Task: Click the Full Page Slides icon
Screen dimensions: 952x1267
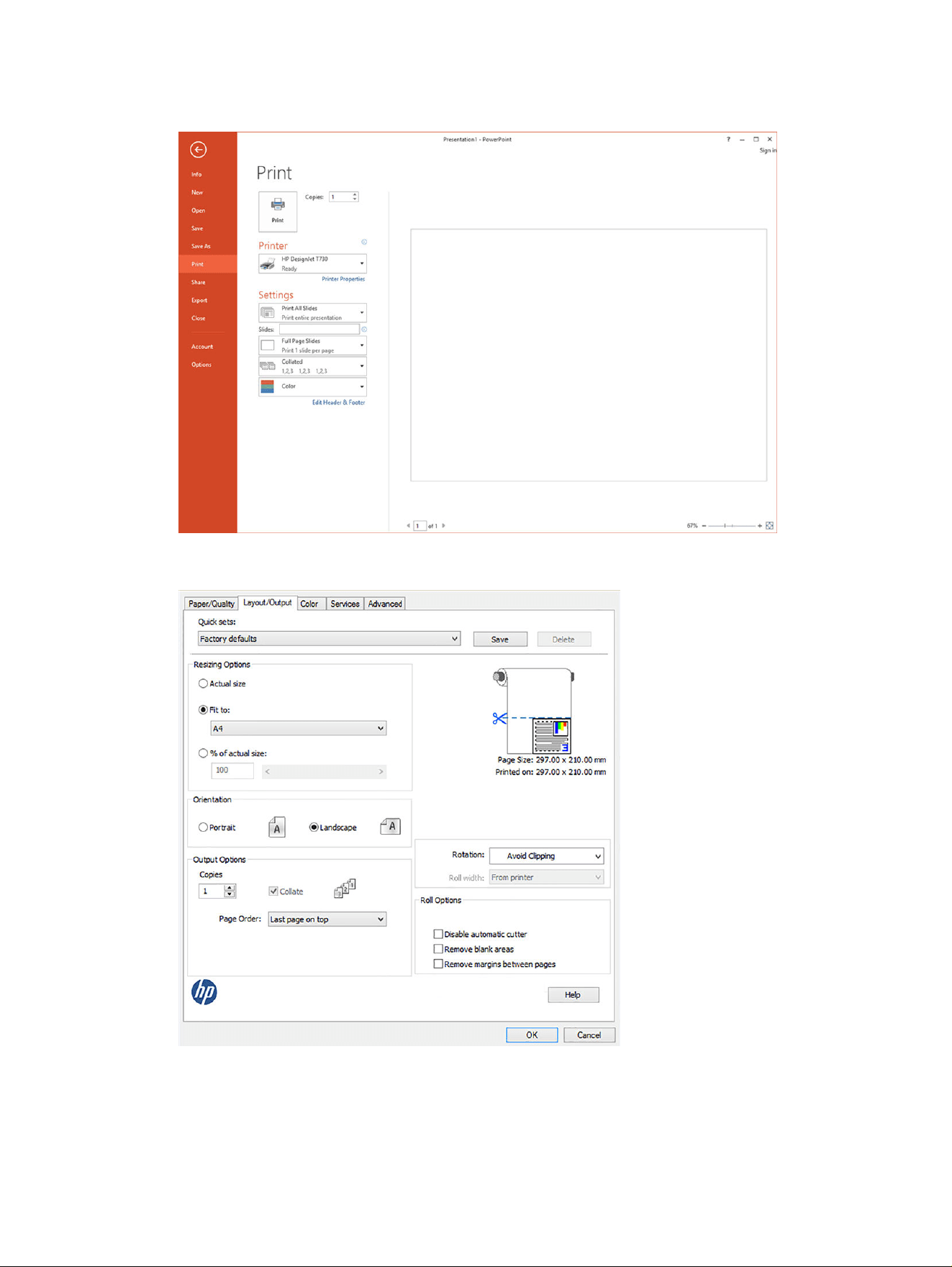Action: [x=268, y=346]
